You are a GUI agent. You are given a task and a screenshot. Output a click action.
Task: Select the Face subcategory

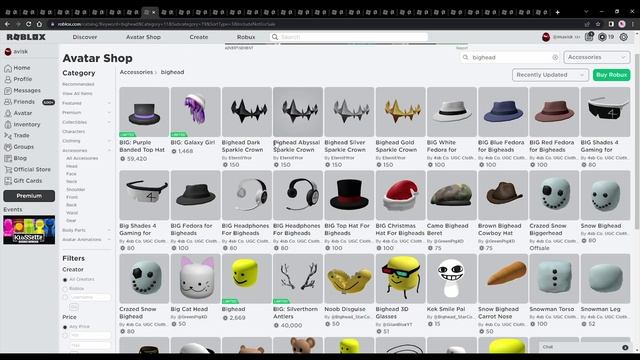click(x=71, y=174)
